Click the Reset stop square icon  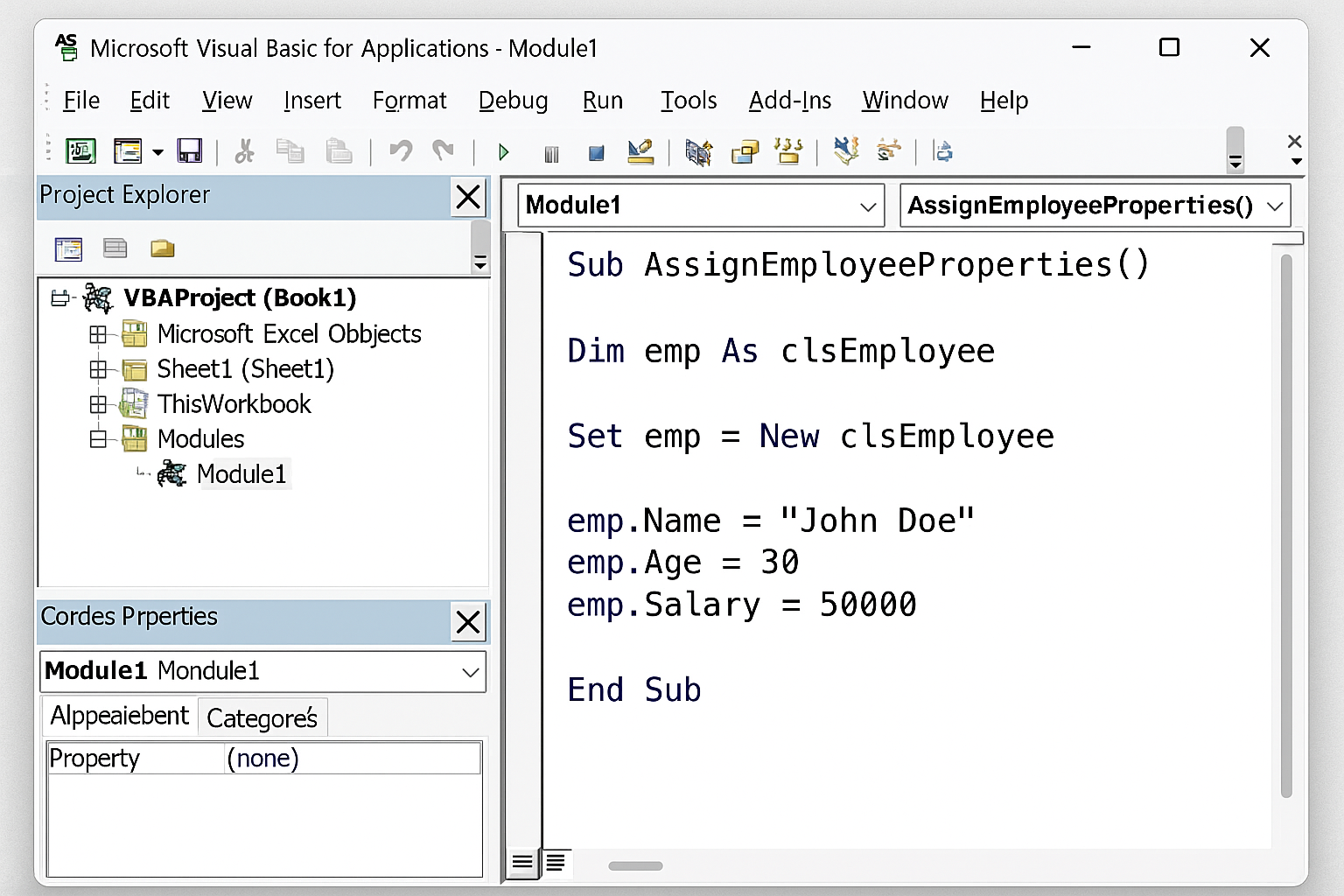pyautogui.click(x=597, y=153)
